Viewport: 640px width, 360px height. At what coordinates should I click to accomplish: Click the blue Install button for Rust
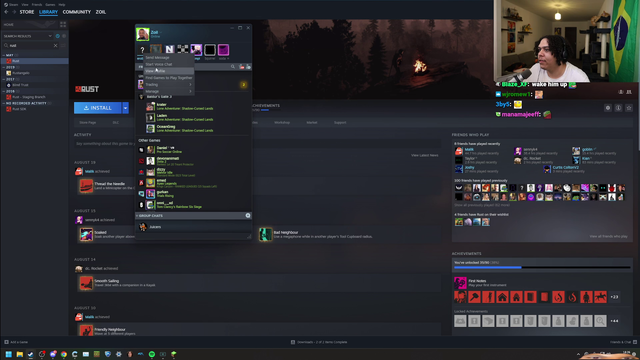pos(98,108)
